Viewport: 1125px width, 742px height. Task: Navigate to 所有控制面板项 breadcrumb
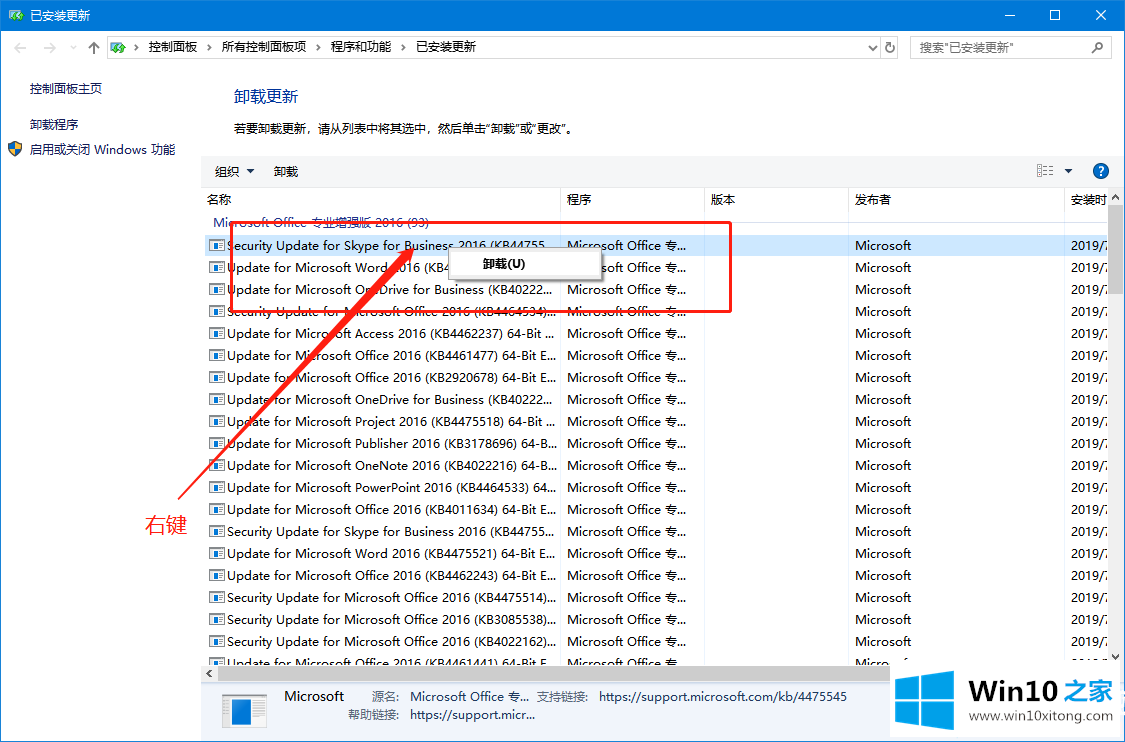click(263, 47)
